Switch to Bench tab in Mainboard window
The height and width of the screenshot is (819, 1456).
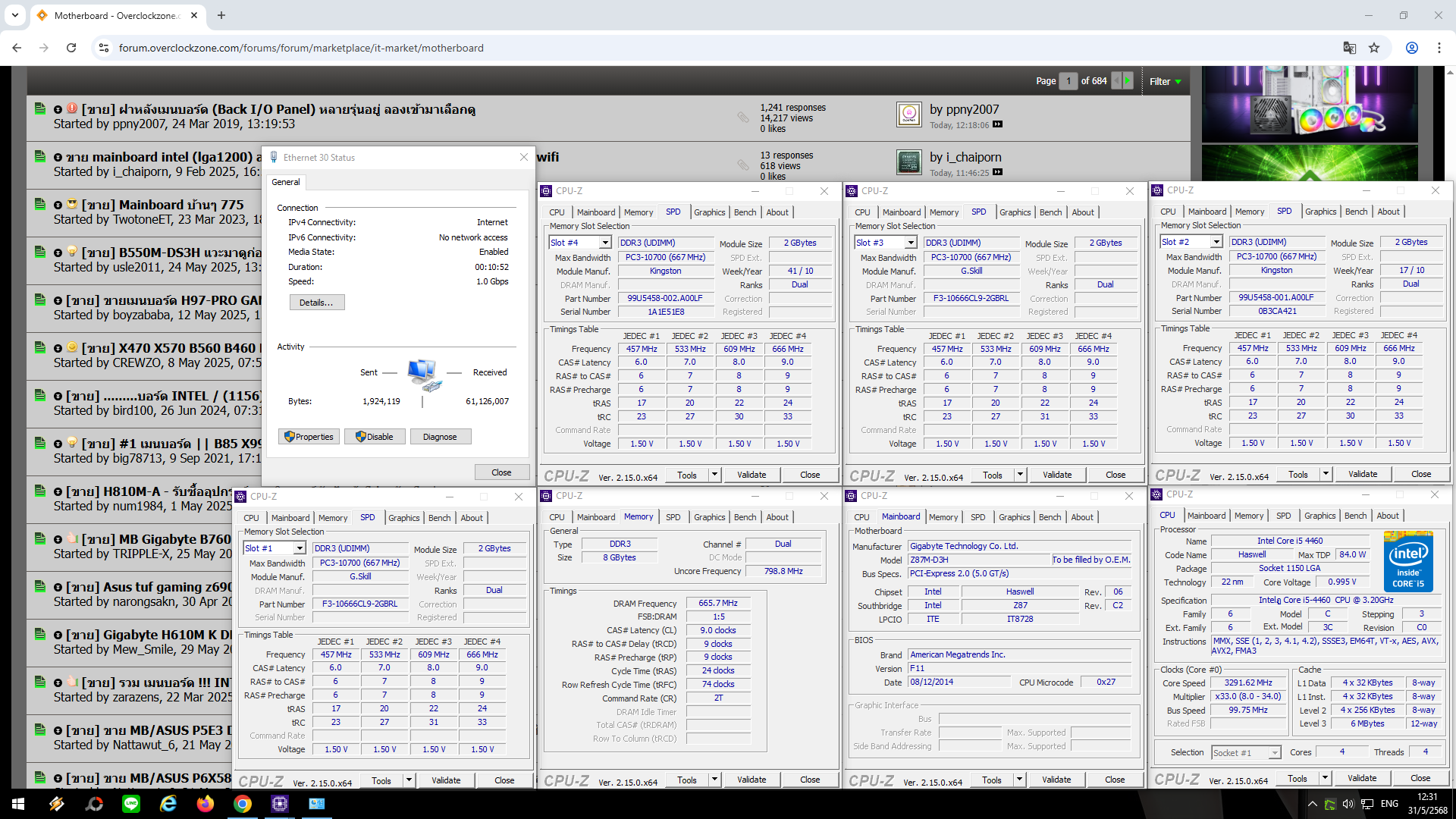click(x=1050, y=517)
